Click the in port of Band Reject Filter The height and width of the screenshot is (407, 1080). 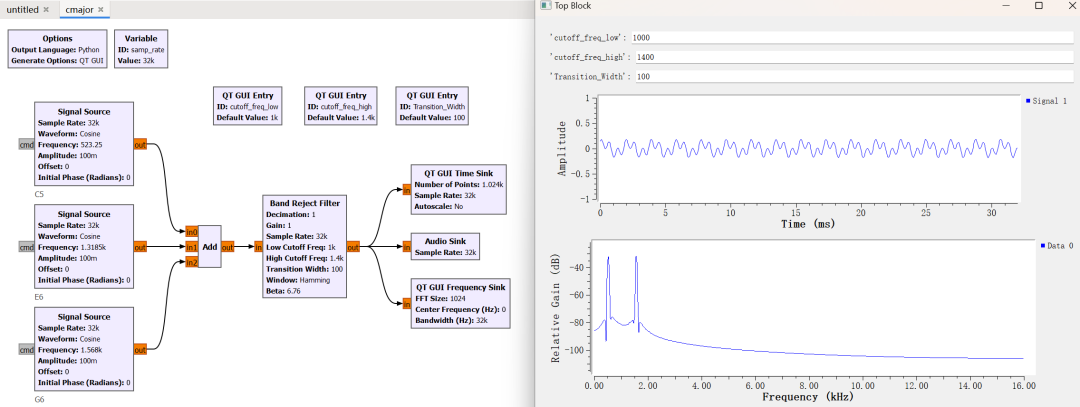click(259, 247)
